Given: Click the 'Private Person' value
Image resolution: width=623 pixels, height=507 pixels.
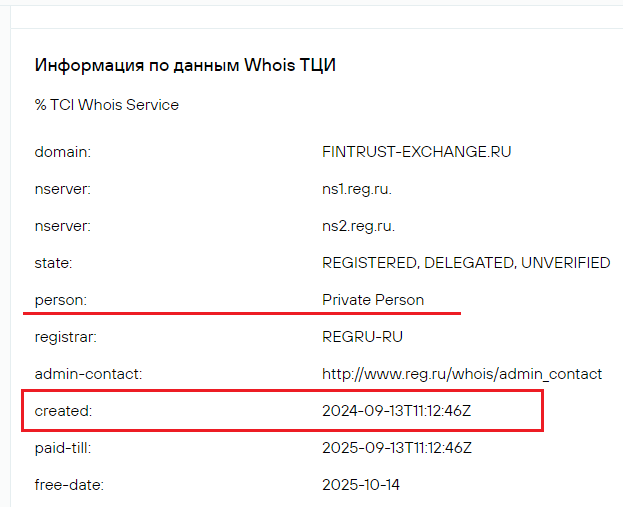Looking at the screenshot, I should (373, 300).
